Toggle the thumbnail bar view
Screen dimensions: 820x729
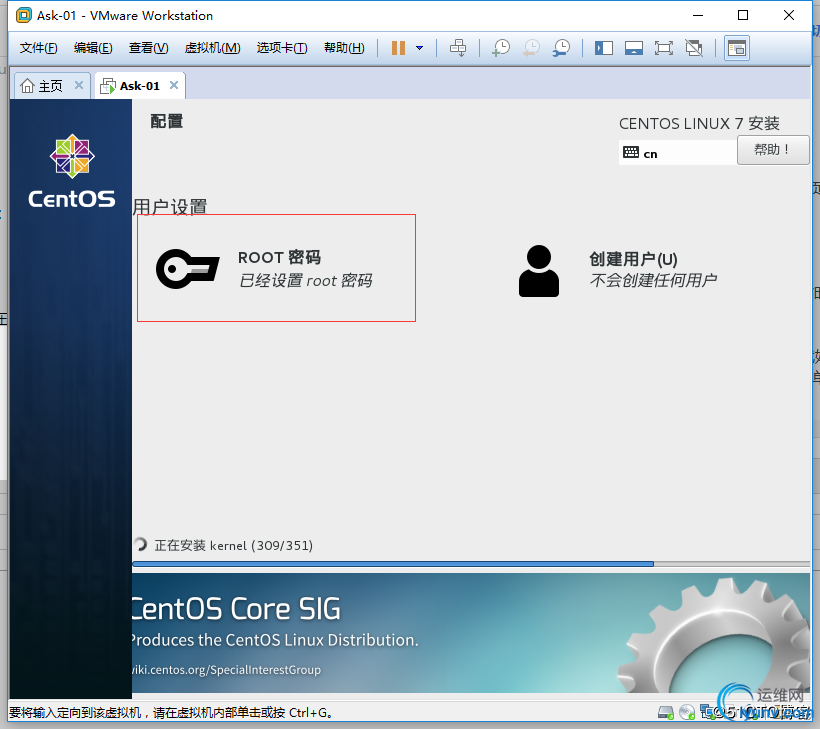(x=634, y=48)
